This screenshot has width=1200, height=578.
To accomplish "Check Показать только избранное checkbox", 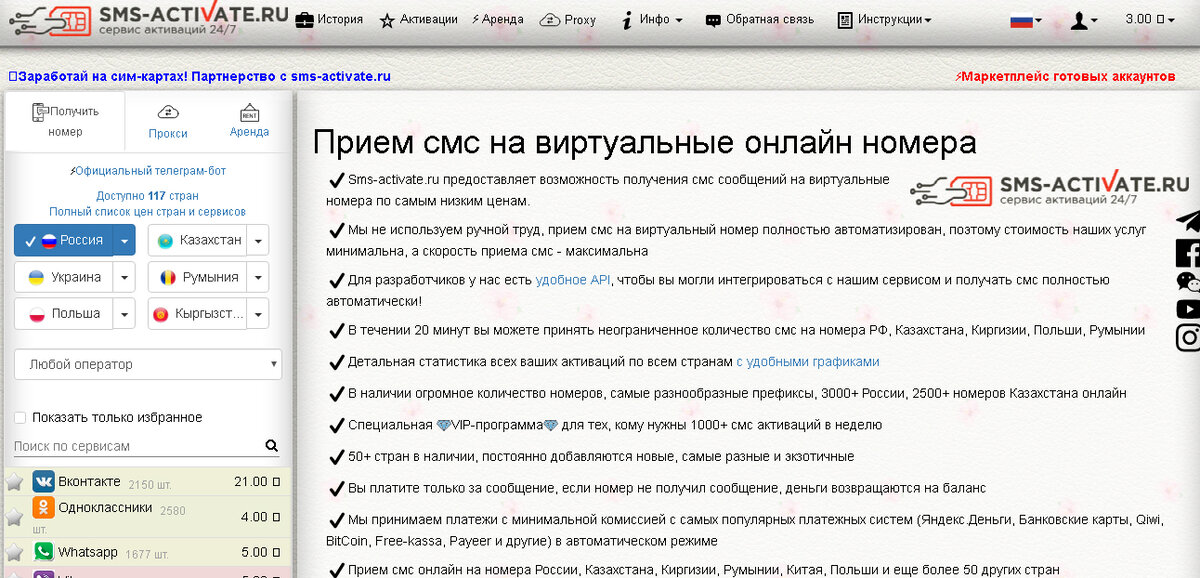I will point(20,417).
